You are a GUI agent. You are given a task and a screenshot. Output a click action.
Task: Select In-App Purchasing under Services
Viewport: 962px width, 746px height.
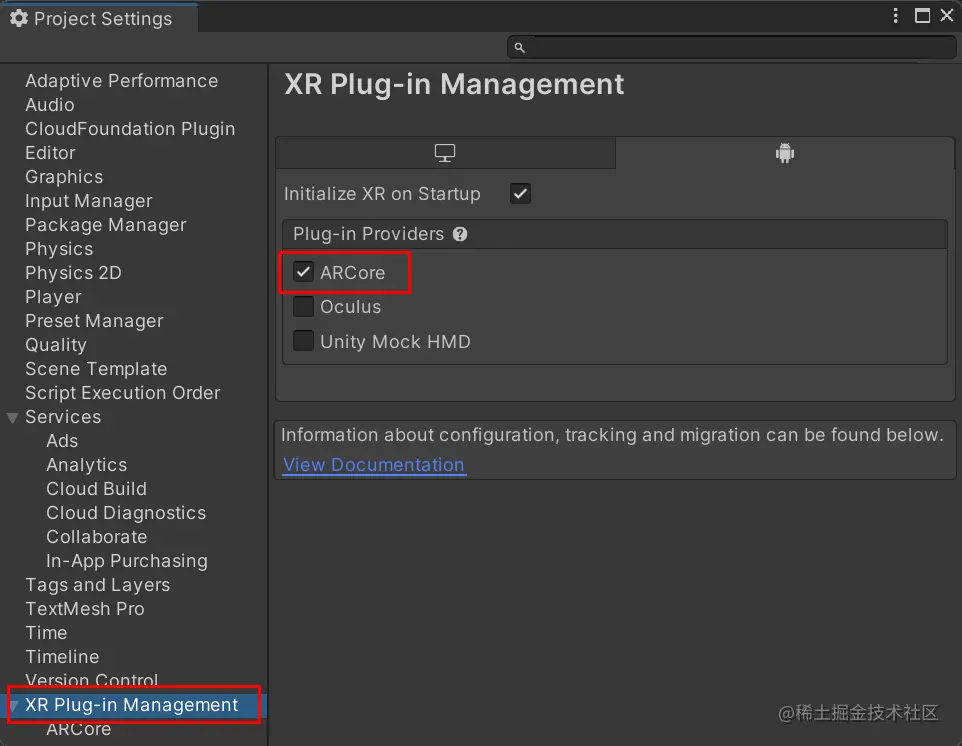coord(126,561)
